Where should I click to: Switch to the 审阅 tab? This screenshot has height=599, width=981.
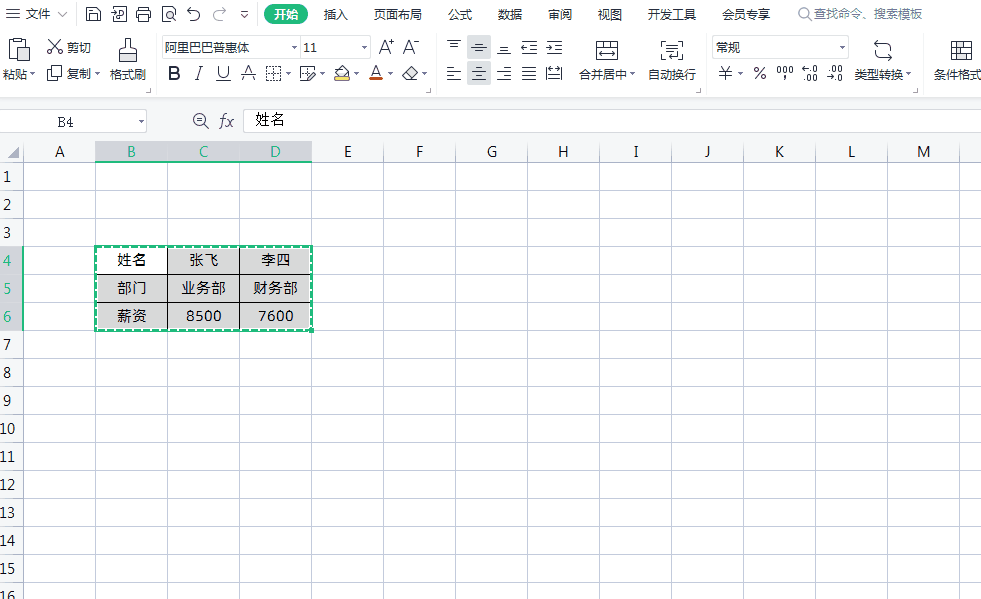click(x=559, y=14)
